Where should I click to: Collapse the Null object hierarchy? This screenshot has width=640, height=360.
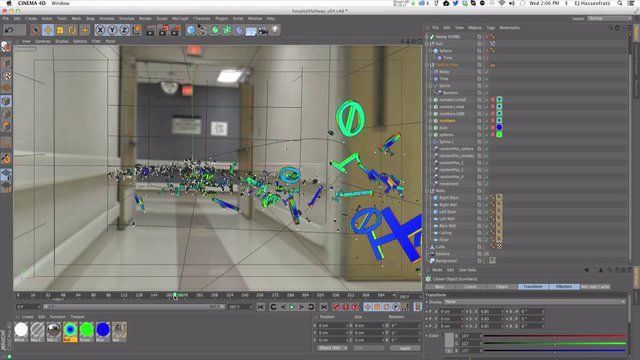pyautogui.click(x=427, y=44)
